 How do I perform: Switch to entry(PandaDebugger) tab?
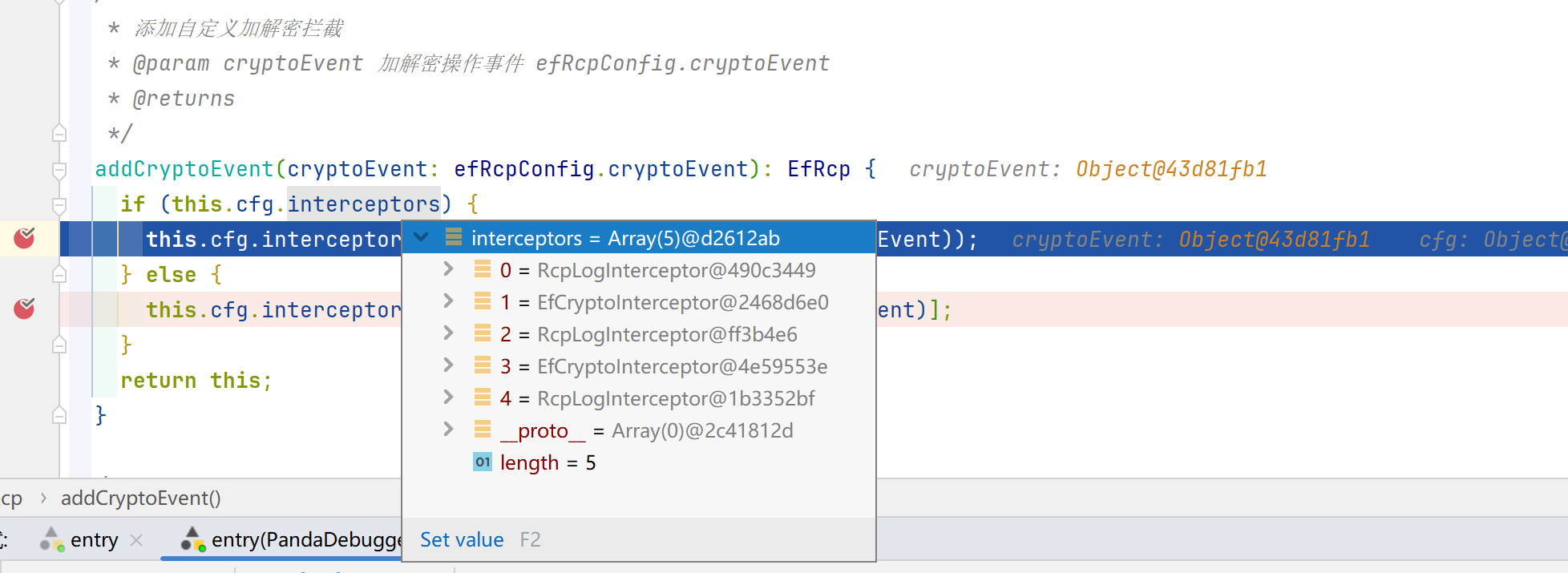[x=305, y=540]
